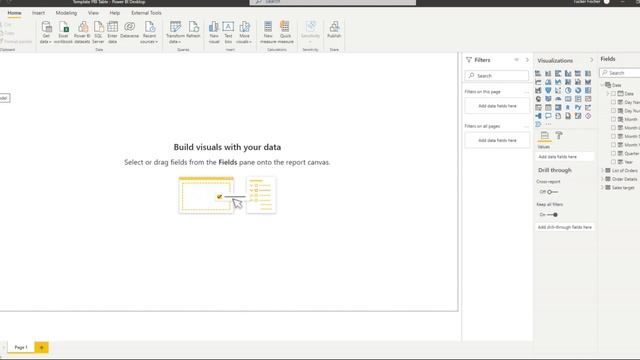The height and width of the screenshot is (360, 640).
Task: Add a new report page
Action: 41,347
